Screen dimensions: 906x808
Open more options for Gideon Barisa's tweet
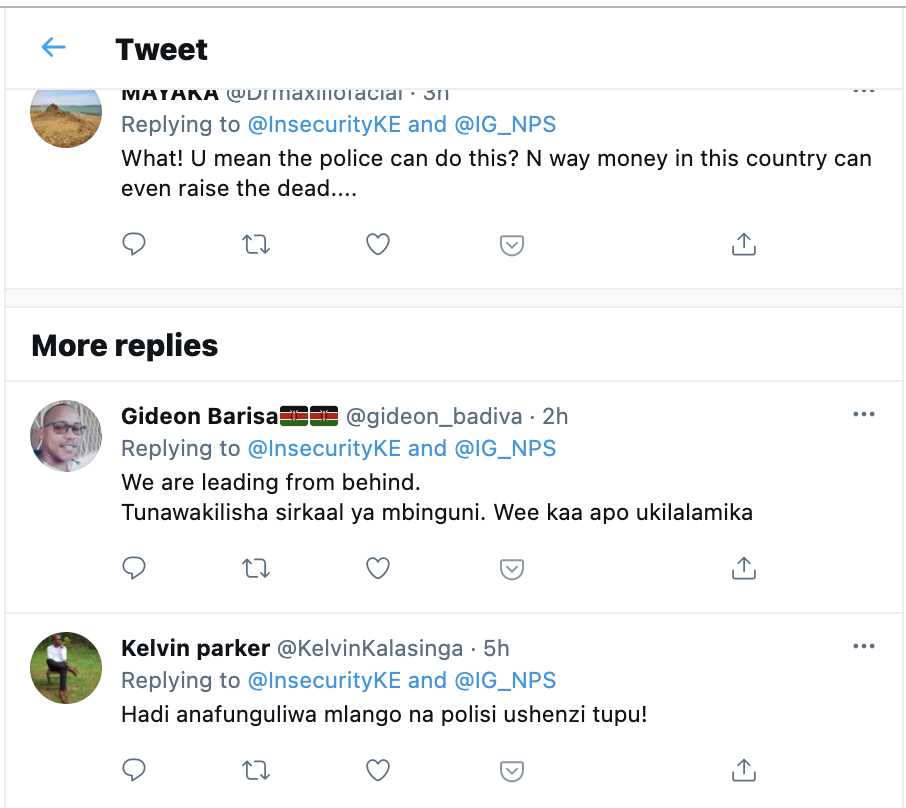(x=864, y=415)
